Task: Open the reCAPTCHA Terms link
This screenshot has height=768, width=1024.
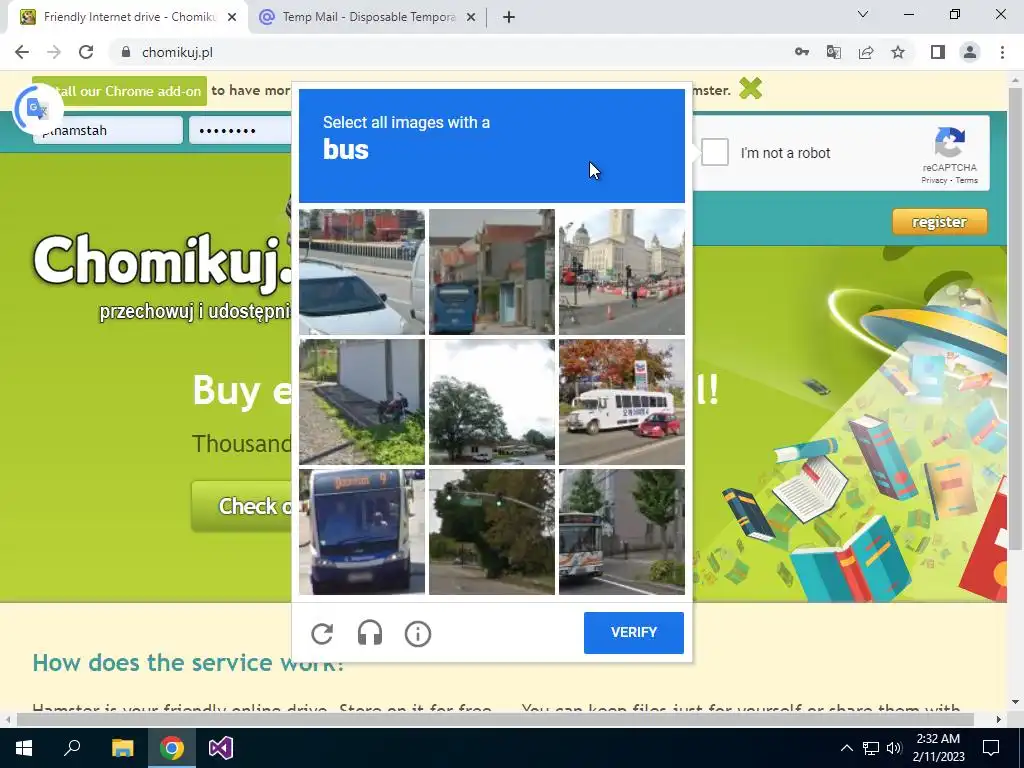Action: coord(967,180)
